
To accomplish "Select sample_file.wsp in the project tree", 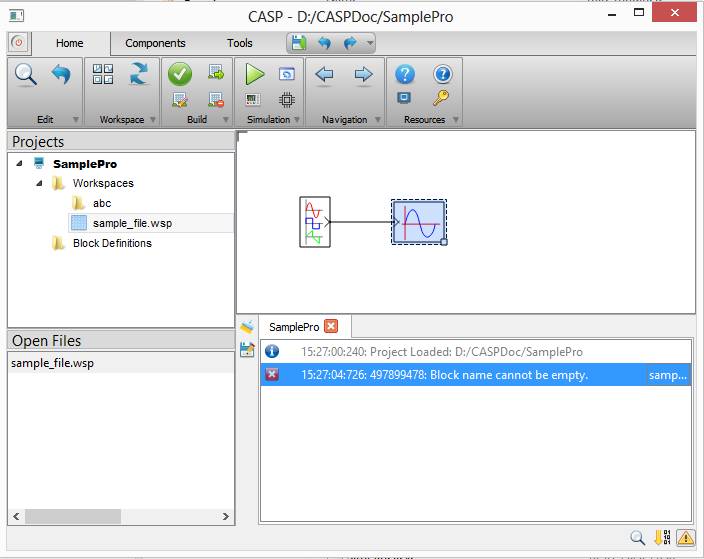I will click(131, 223).
